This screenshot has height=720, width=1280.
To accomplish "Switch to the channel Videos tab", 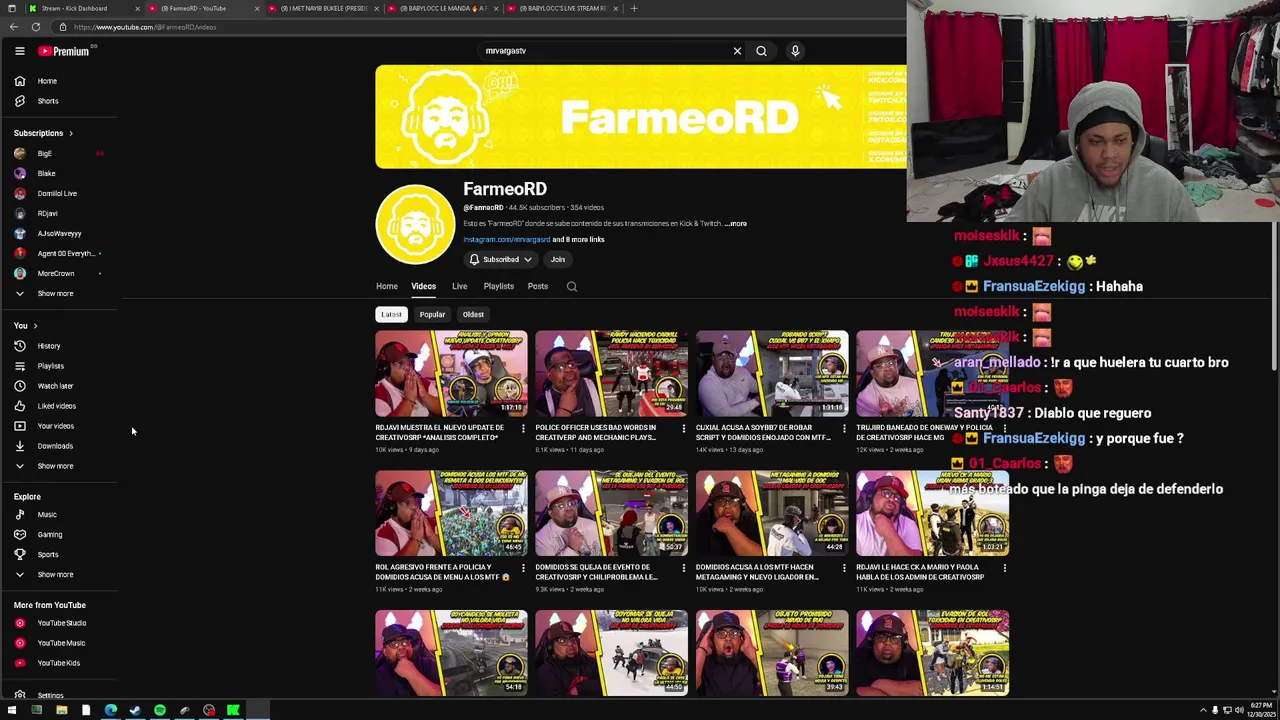I will click(x=423, y=287).
